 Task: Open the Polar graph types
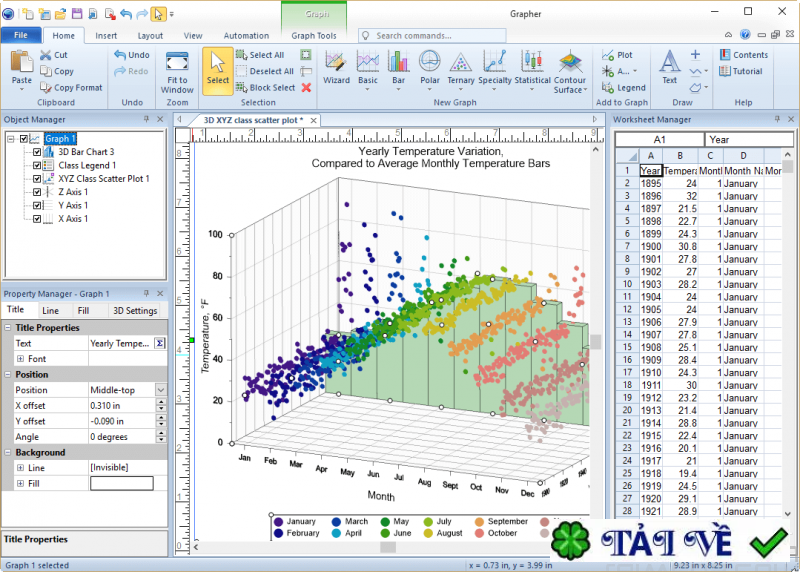coord(430,68)
